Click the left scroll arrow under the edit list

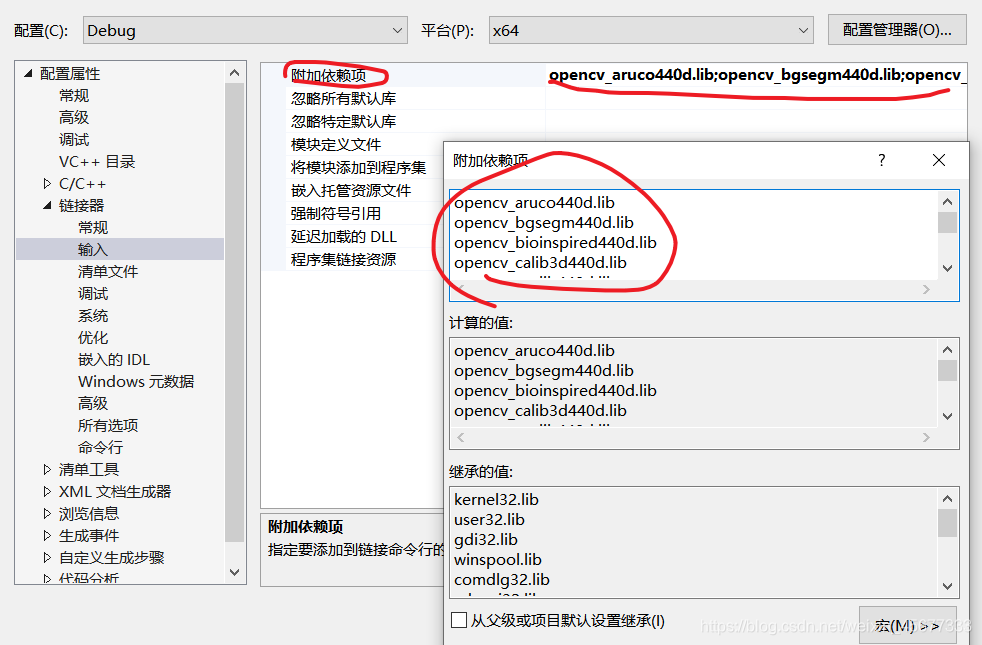point(460,290)
